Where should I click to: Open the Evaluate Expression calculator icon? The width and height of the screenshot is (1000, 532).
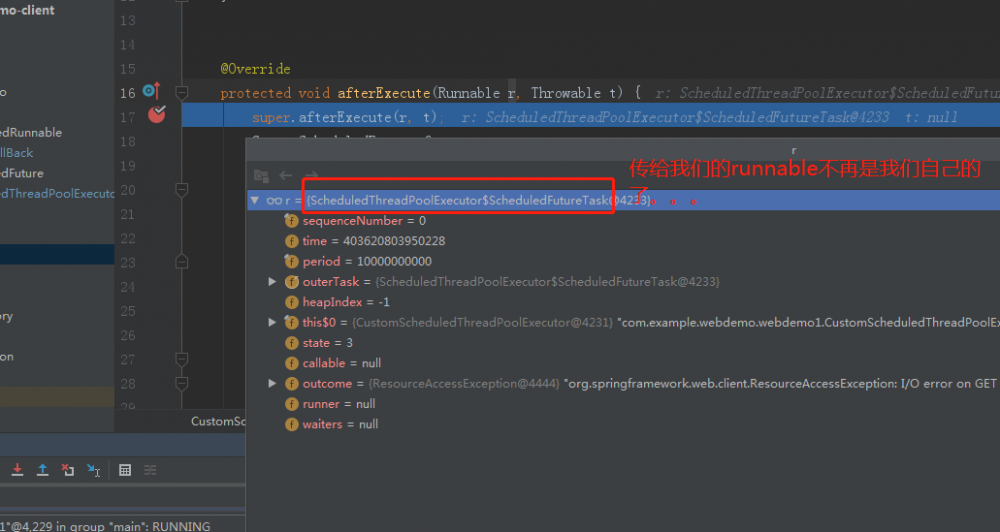[125, 470]
